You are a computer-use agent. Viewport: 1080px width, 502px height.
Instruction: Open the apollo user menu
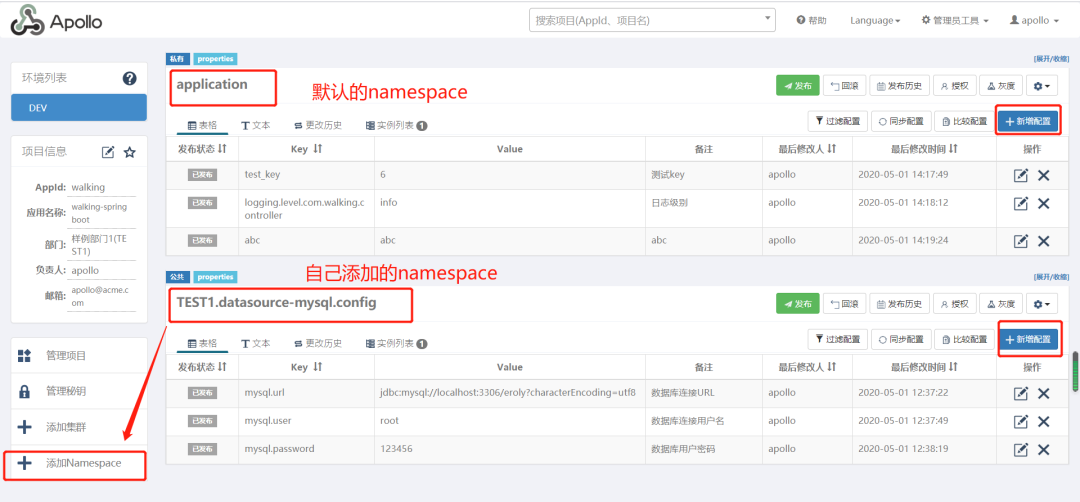pyautogui.click(x=1034, y=21)
